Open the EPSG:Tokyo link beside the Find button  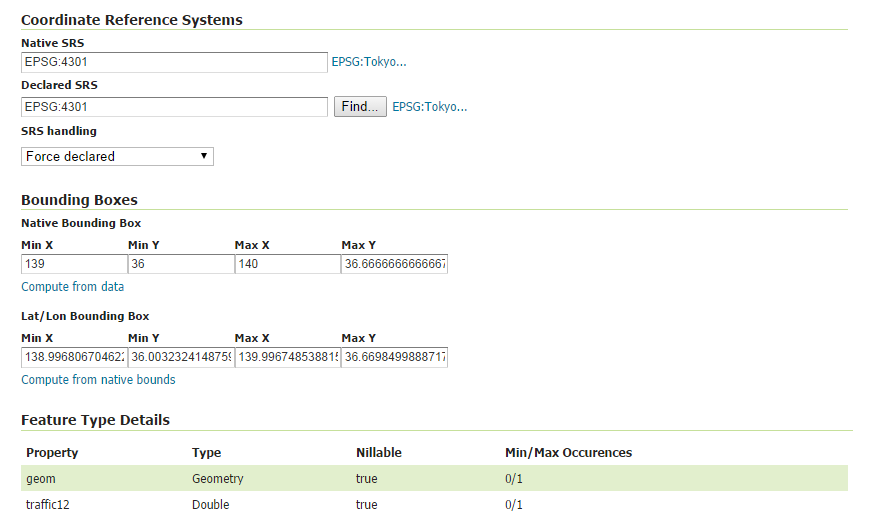(x=429, y=106)
